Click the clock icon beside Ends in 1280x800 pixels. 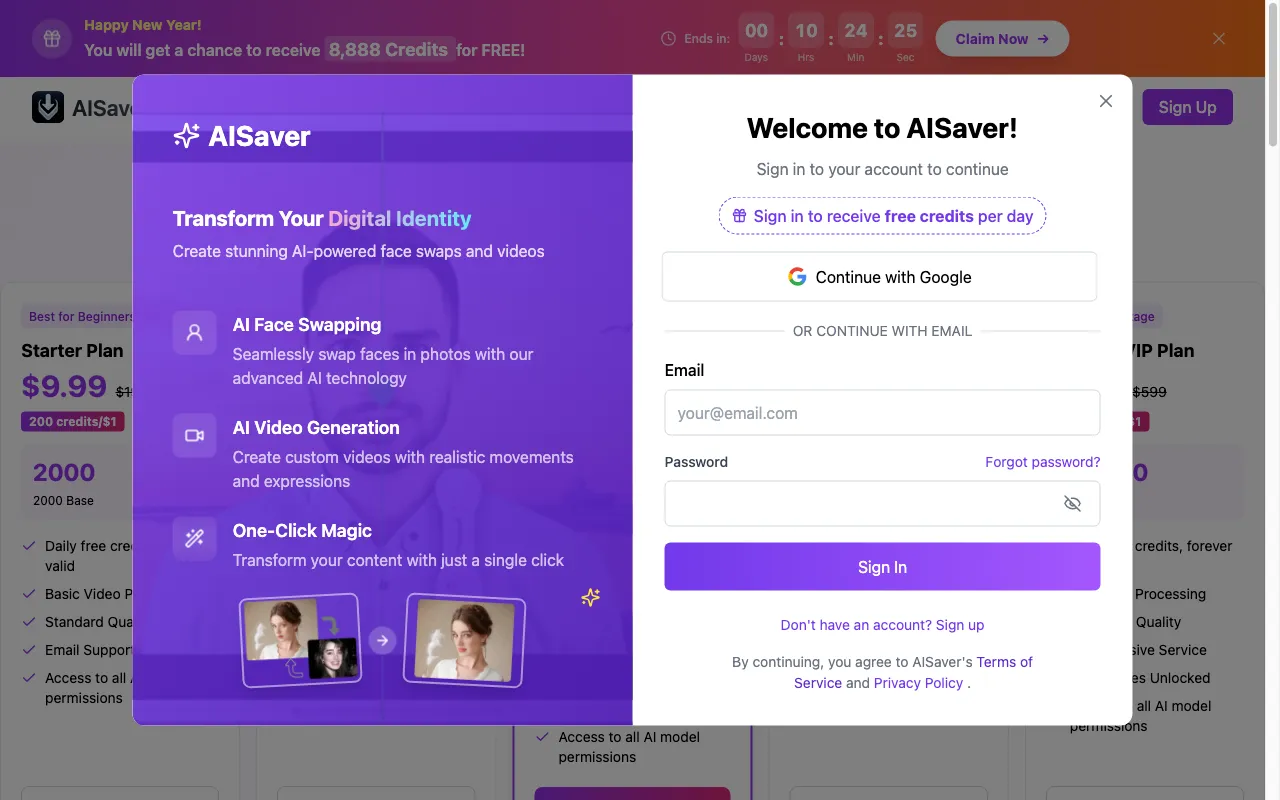click(x=669, y=39)
